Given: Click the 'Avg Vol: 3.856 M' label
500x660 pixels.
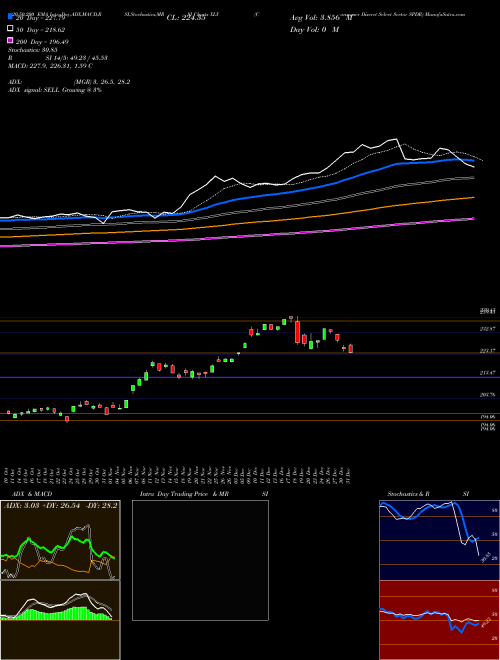Looking at the screenshot, I should click(321, 18).
